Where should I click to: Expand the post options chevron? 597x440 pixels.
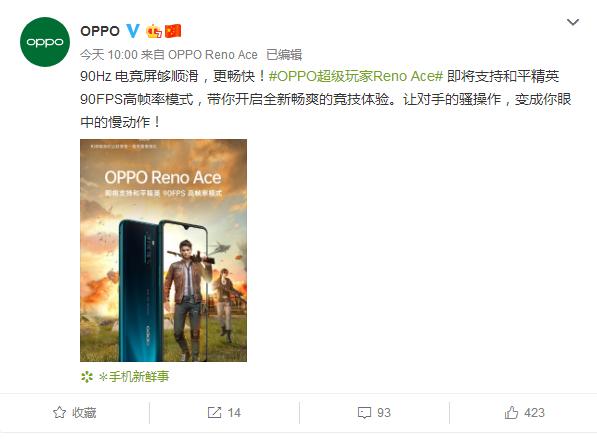coord(573,22)
